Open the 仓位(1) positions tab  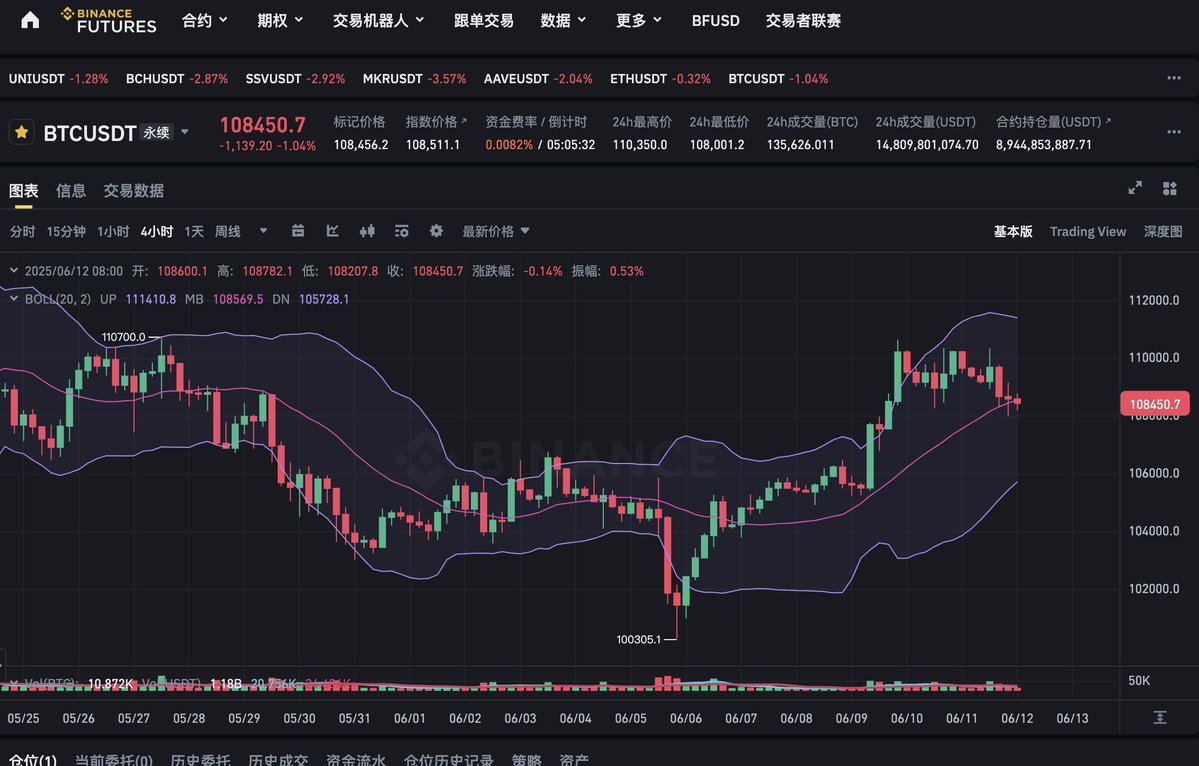click(x=33, y=760)
